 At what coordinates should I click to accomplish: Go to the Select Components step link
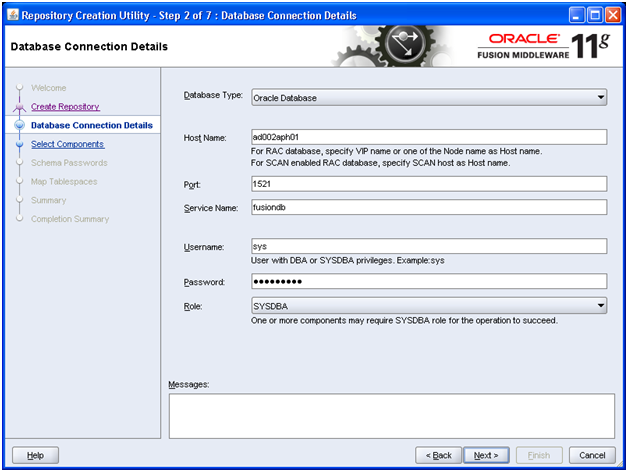[68, 144]
